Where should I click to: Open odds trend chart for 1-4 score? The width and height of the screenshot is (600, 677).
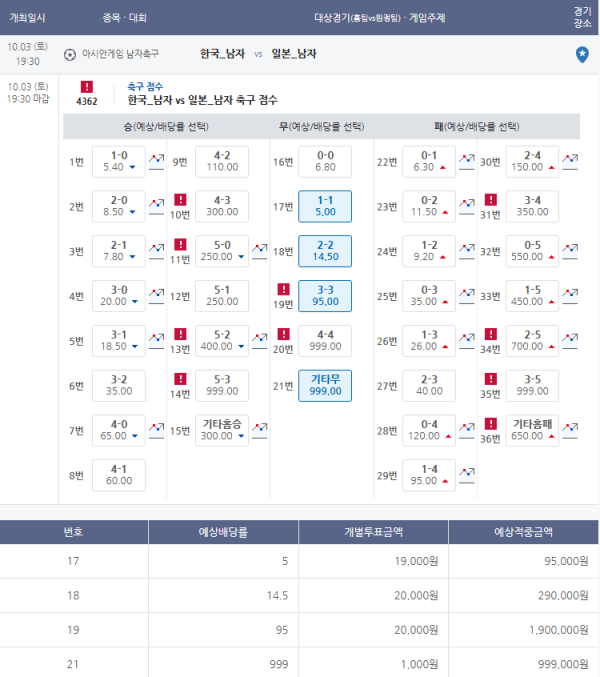click(467, 476)
